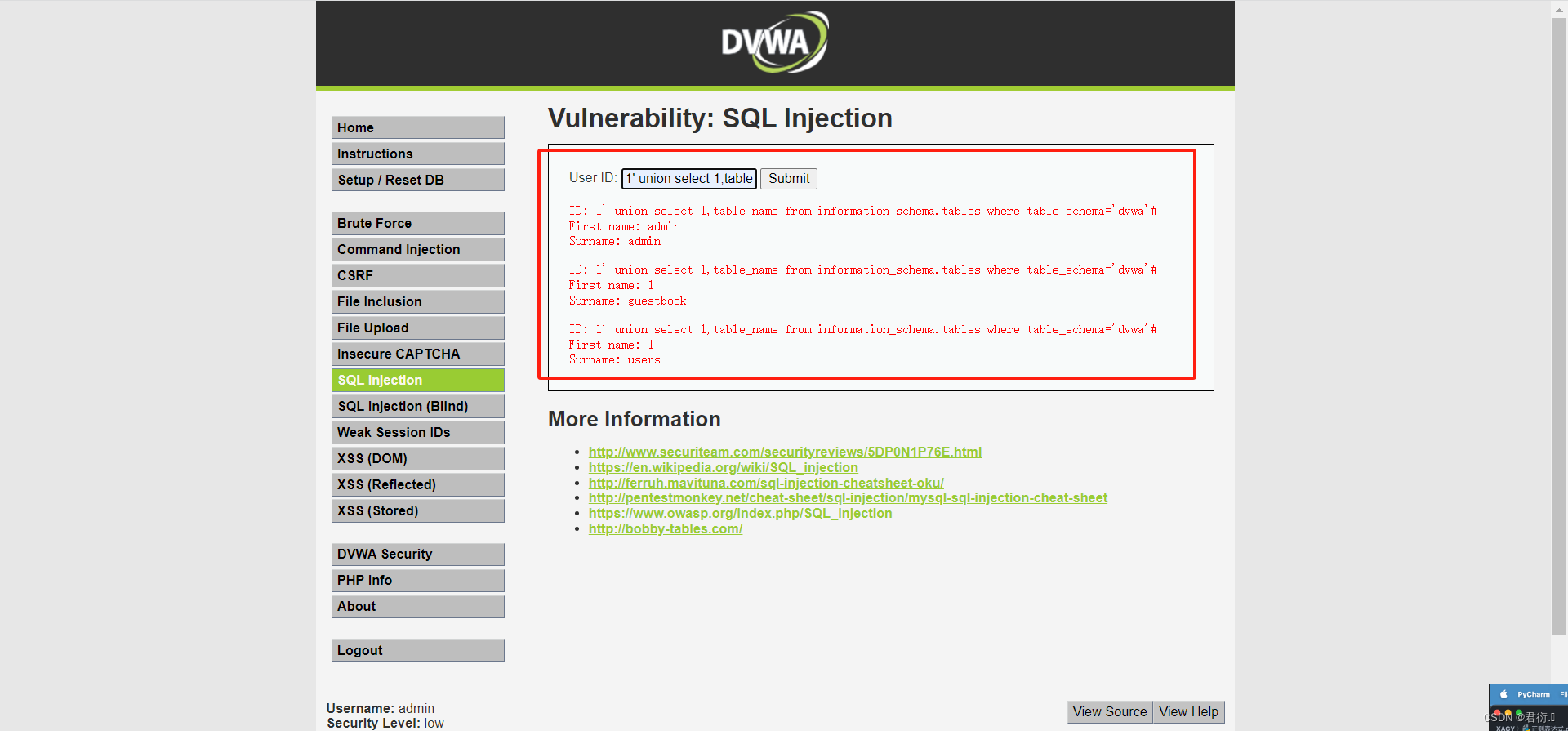
Task: Click the 'Surname: admin' result line
Action: pyautogui.click(x=614, y=241)
